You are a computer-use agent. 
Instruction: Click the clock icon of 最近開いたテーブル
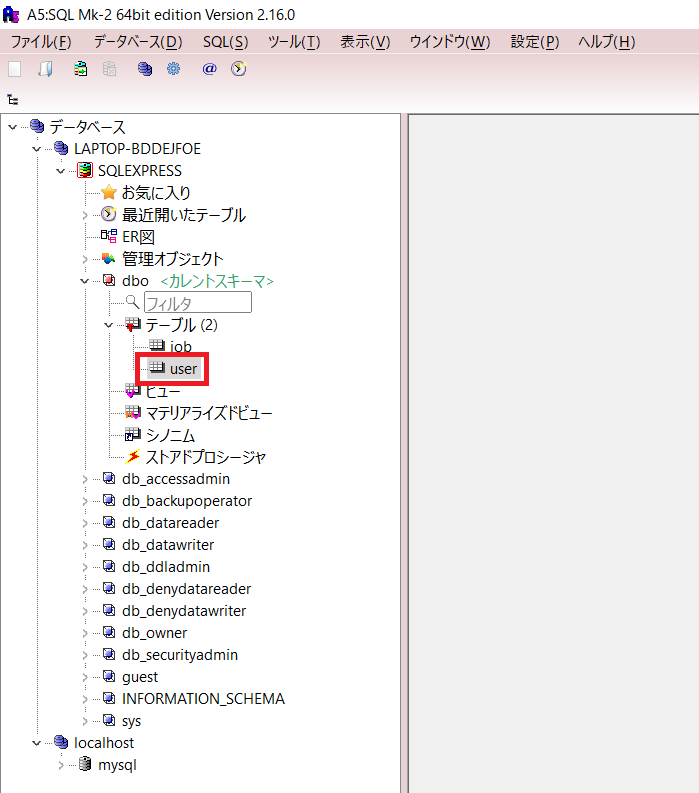point(109,214)
